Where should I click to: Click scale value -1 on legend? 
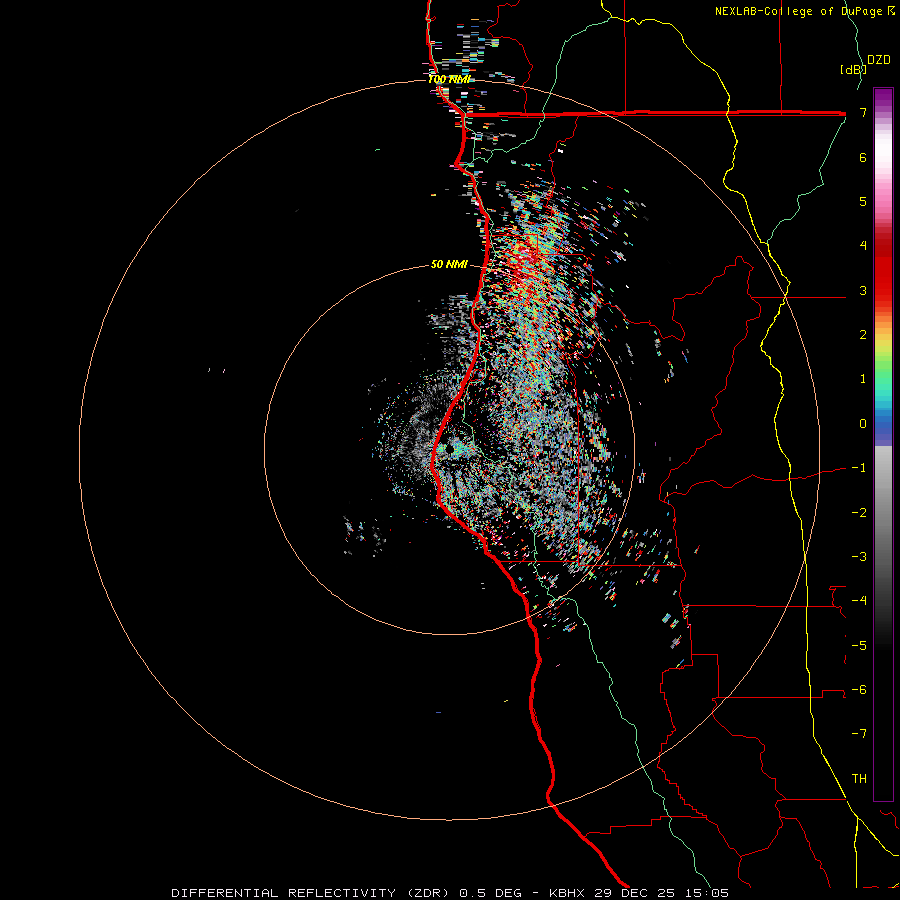(x=859, y=468)
